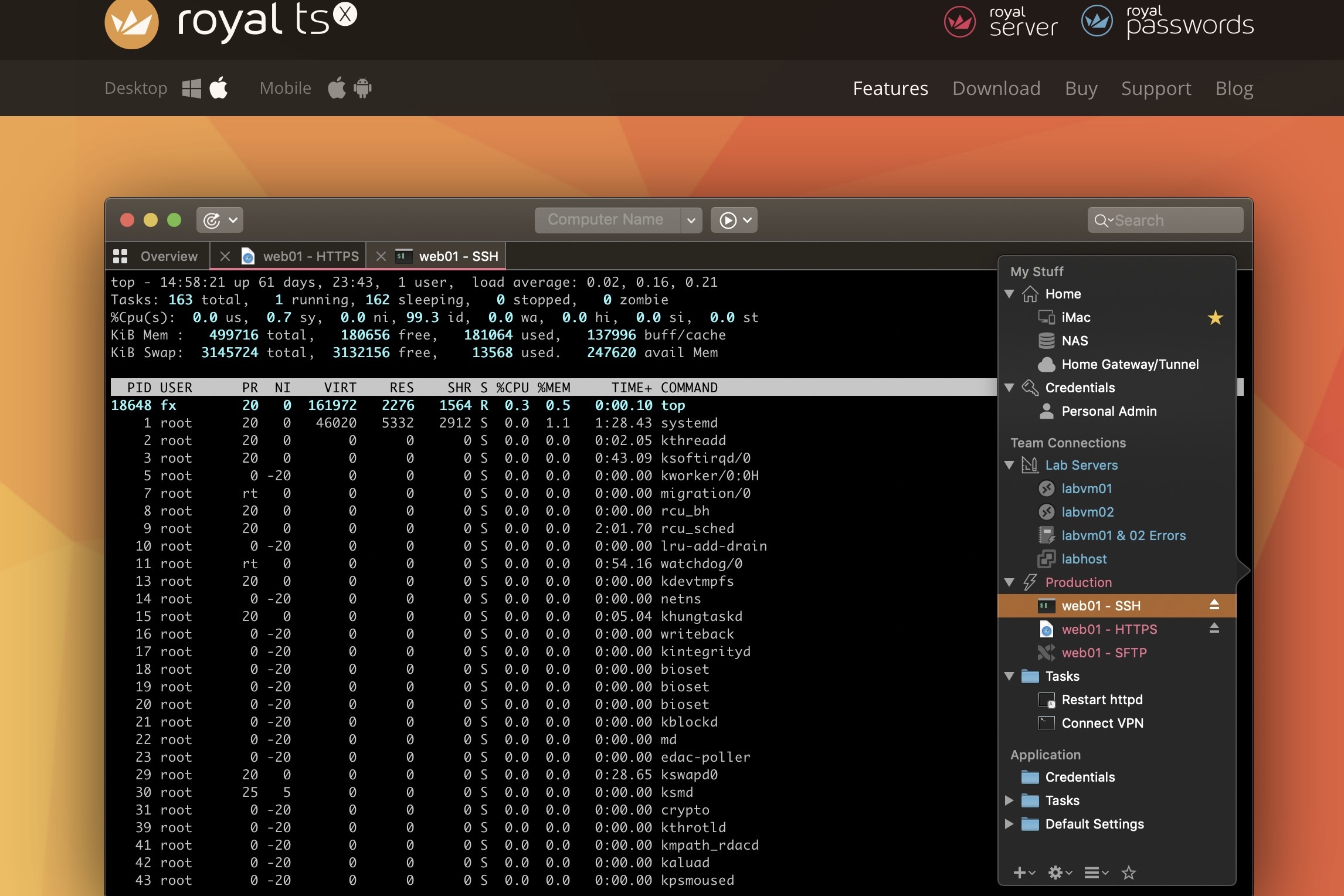Collapse the Production folder
This screenshot has height=896, width=1344.
pos(1009,582)
